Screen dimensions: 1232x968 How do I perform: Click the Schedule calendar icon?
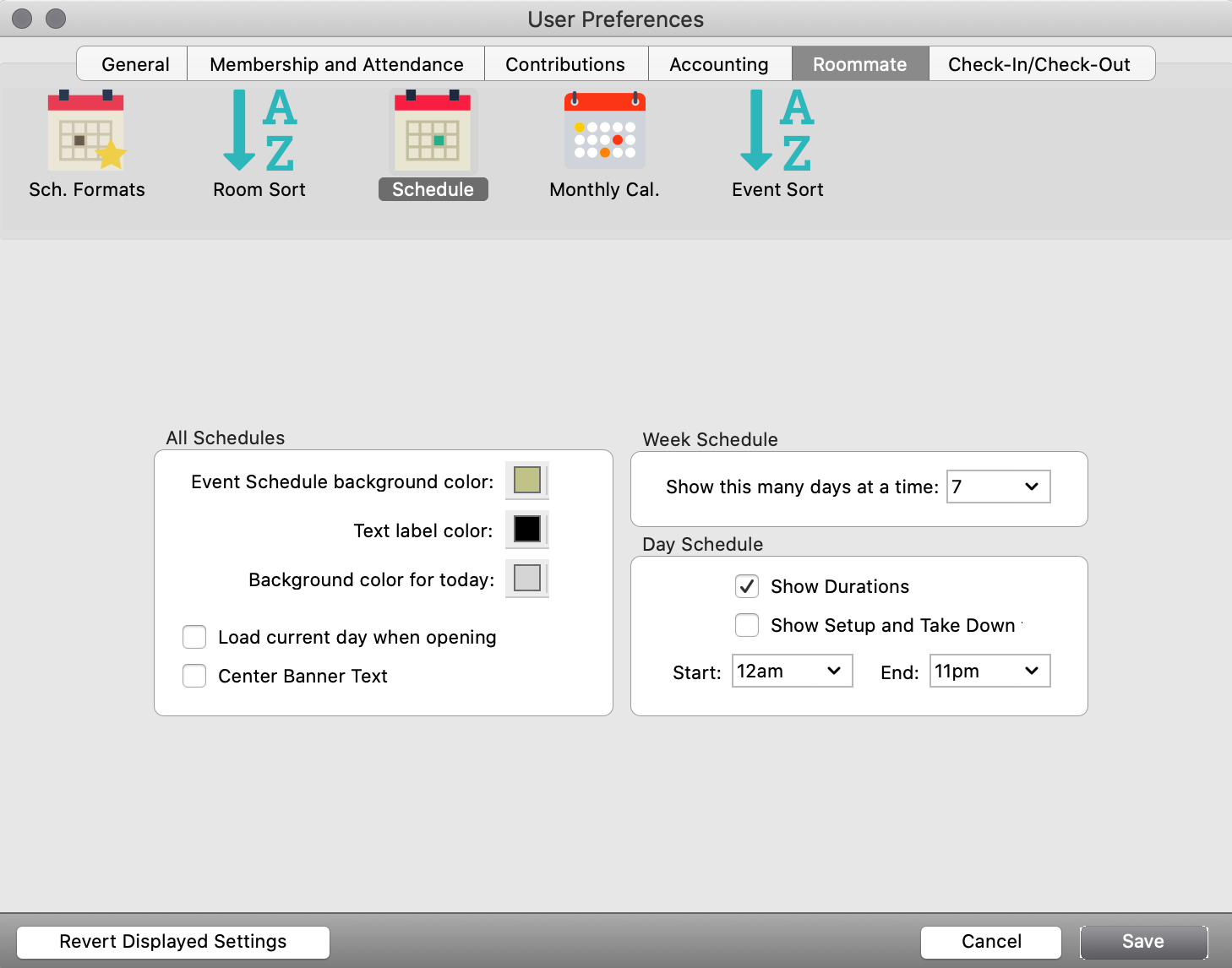433,131
